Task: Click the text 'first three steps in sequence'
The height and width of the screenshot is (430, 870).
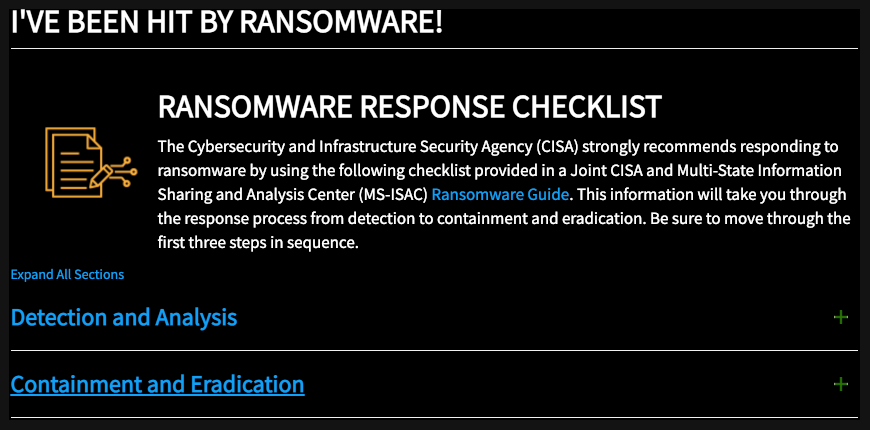Action: [x=255, y=243]
